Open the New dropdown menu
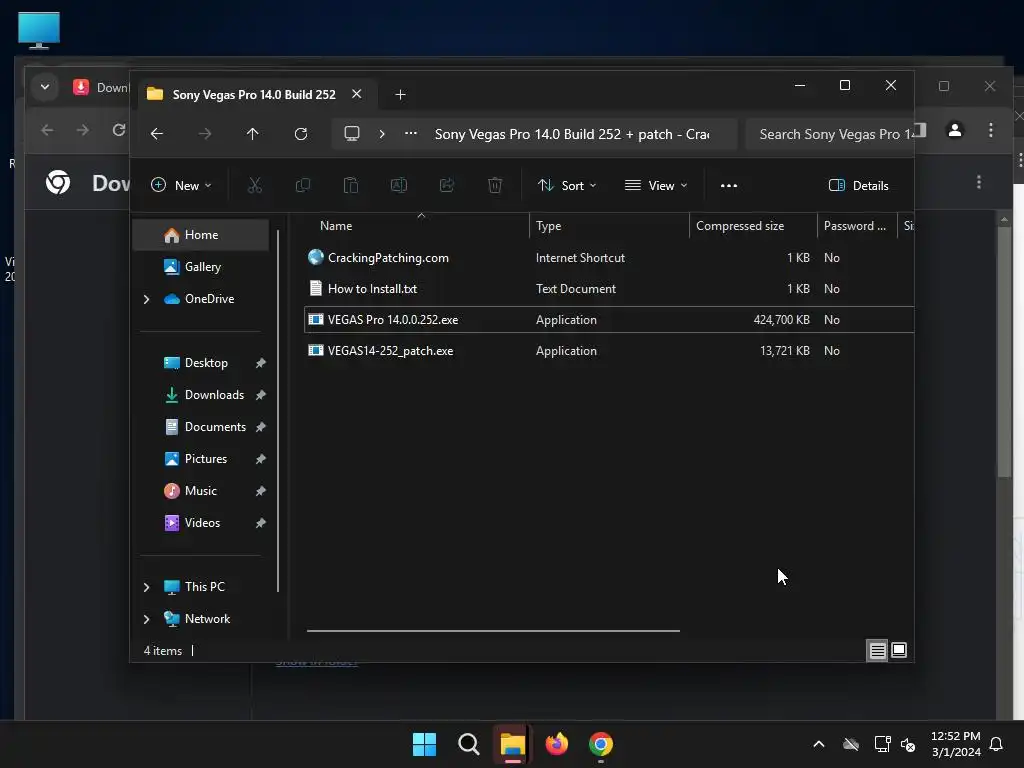 (181, 185)
